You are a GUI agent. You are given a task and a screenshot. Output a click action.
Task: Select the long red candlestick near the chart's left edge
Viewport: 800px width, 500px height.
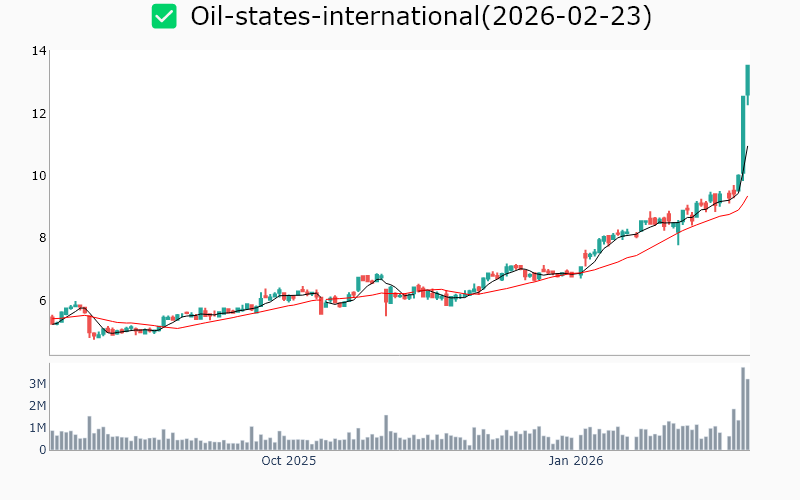89,326
